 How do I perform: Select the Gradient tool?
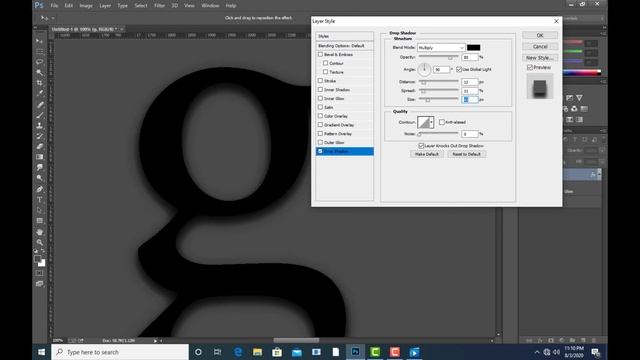pos(40,157)
